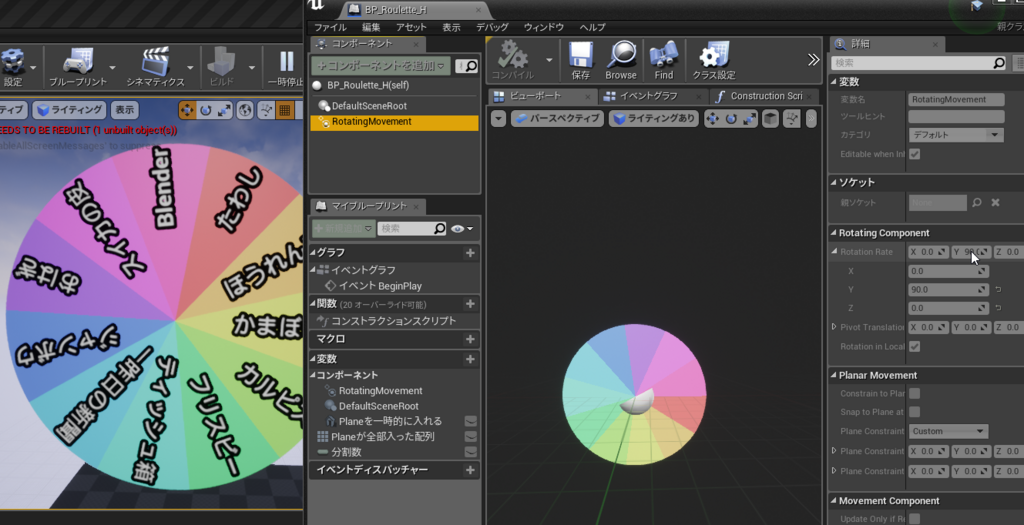Toggle visibility of 分割数 variable
1024x525 pixels.
pos(470,452)
